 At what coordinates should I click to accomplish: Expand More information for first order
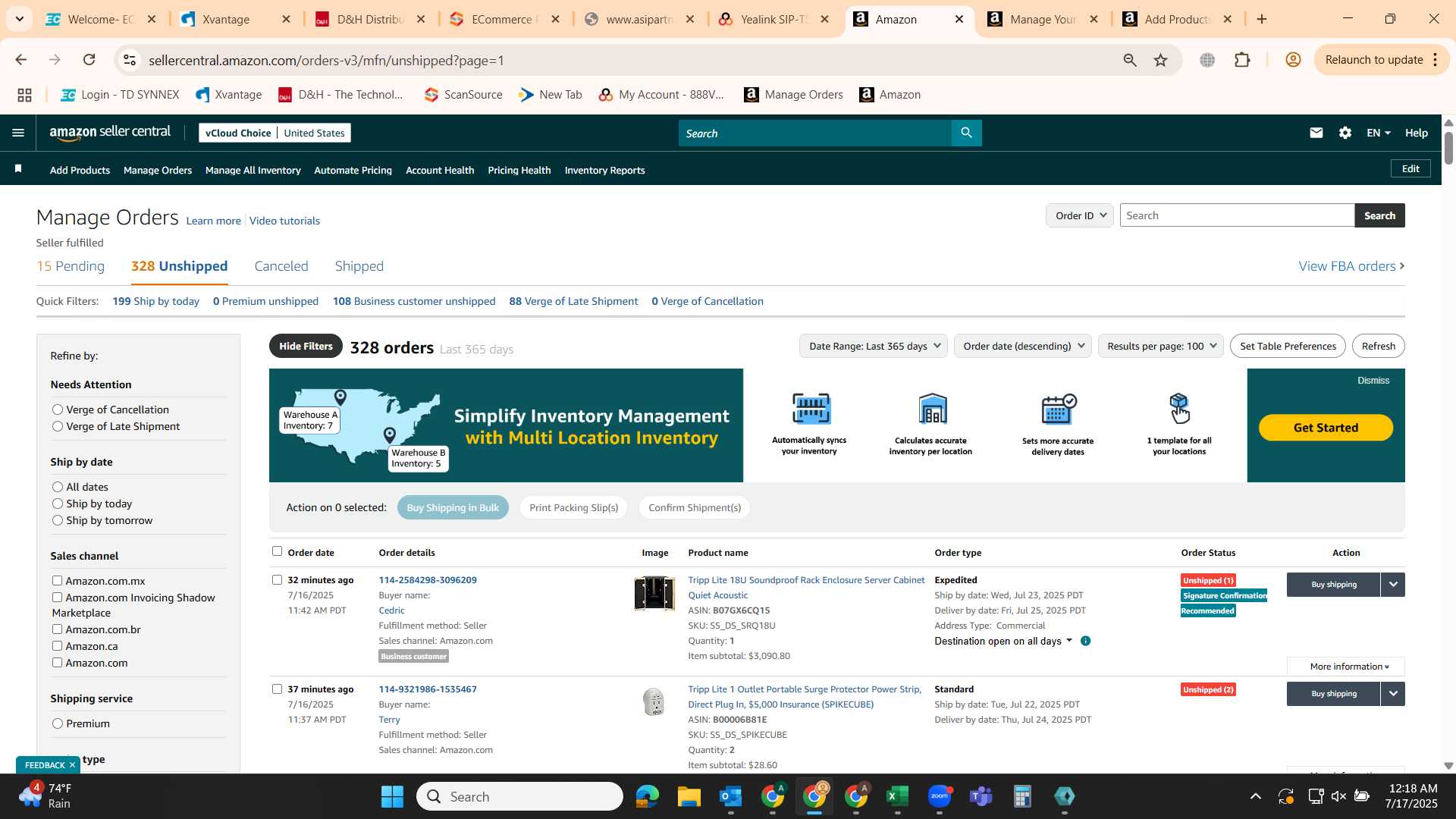tap(1346, 667)
